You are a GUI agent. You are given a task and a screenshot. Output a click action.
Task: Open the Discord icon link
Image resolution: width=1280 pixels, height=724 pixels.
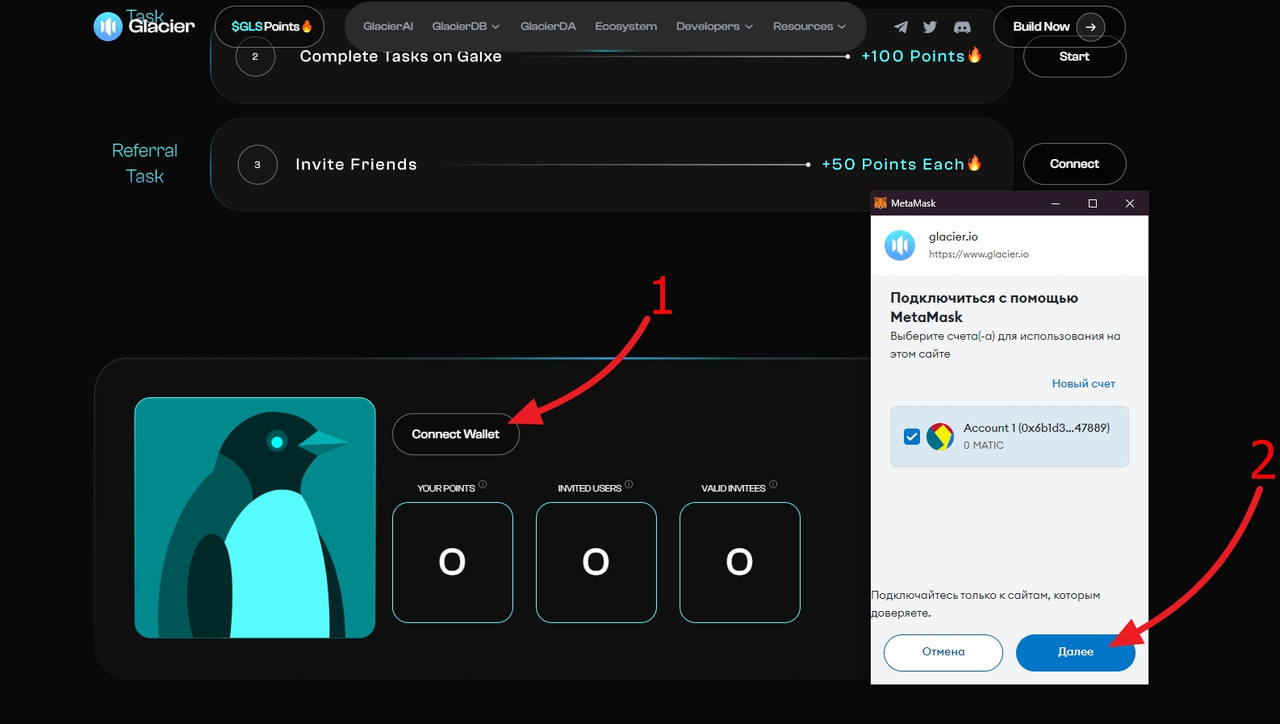point(961,27)
